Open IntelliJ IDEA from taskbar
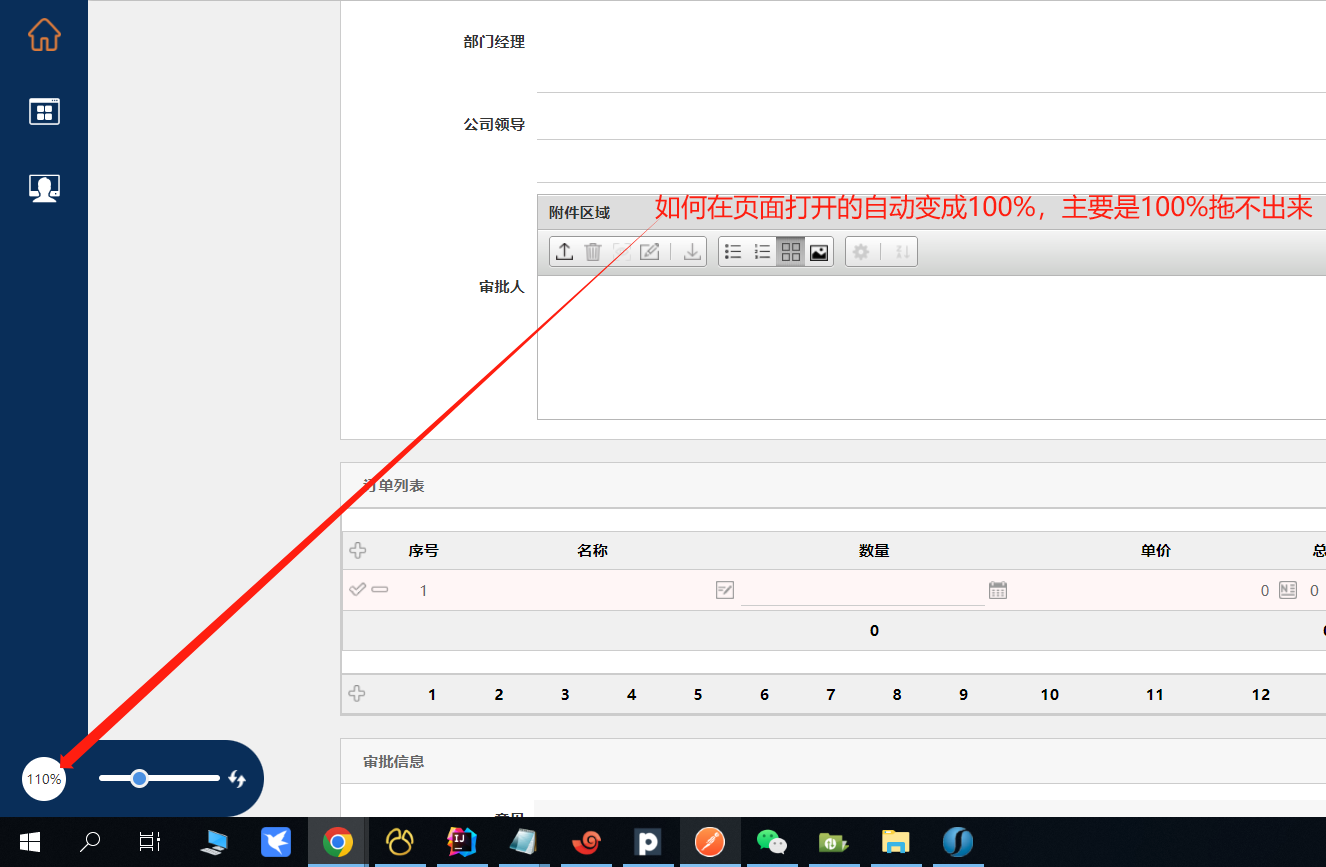 click(462, 842)
